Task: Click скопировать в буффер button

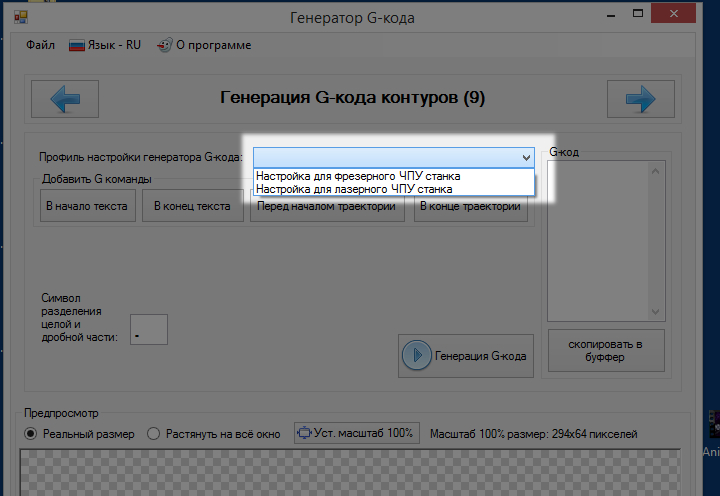Action: click(x=606, y=350)
